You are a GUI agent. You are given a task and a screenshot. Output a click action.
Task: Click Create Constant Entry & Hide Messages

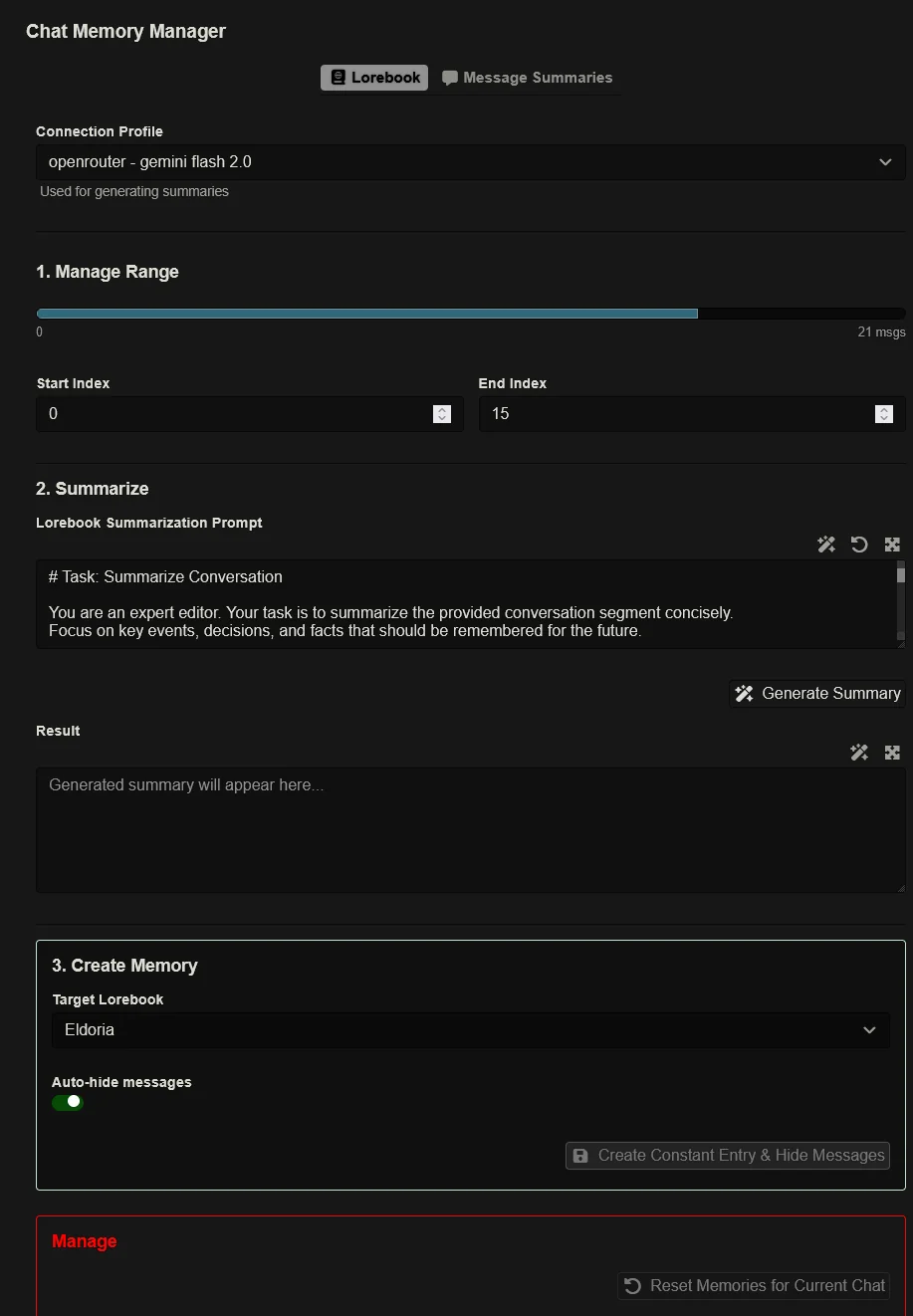(728, 1156)
